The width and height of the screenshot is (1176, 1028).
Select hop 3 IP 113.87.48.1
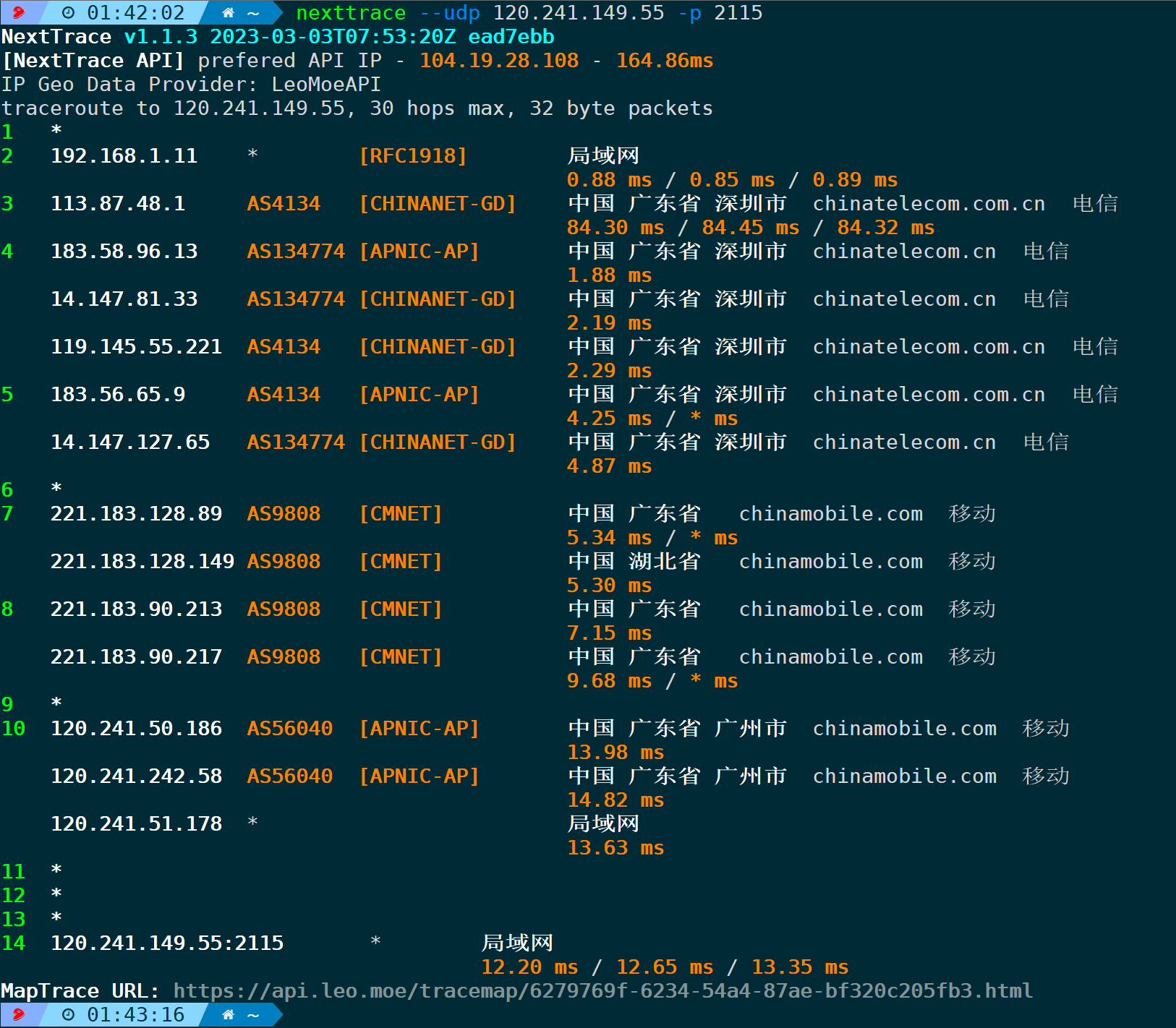[118, 204]
